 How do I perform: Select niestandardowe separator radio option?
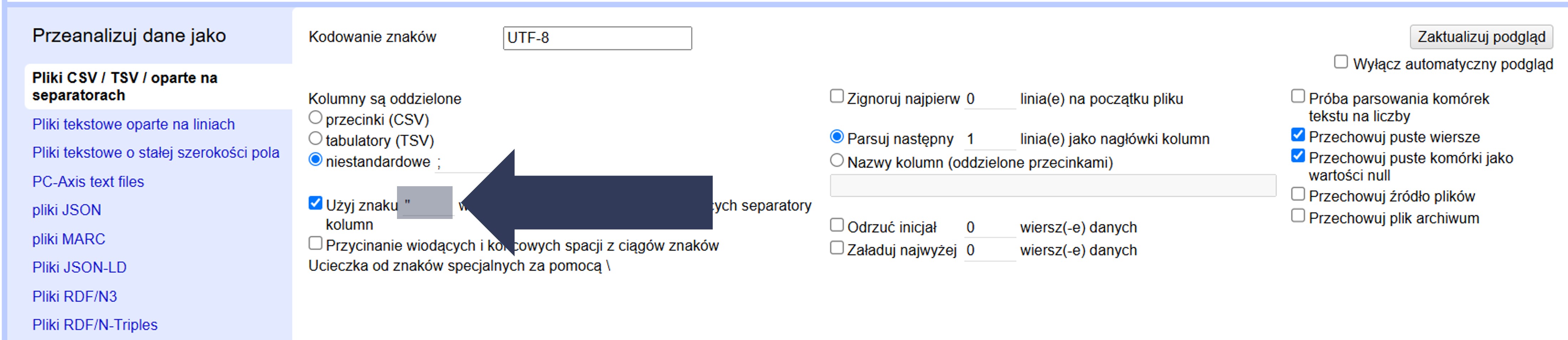coord(315,160)
